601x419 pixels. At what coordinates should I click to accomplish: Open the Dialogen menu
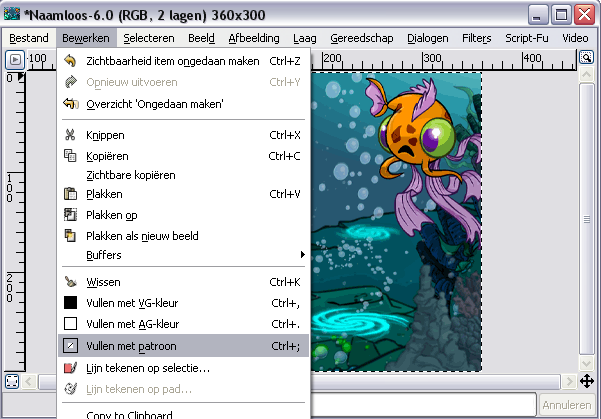pyautogui.click(x=427, y=38)
